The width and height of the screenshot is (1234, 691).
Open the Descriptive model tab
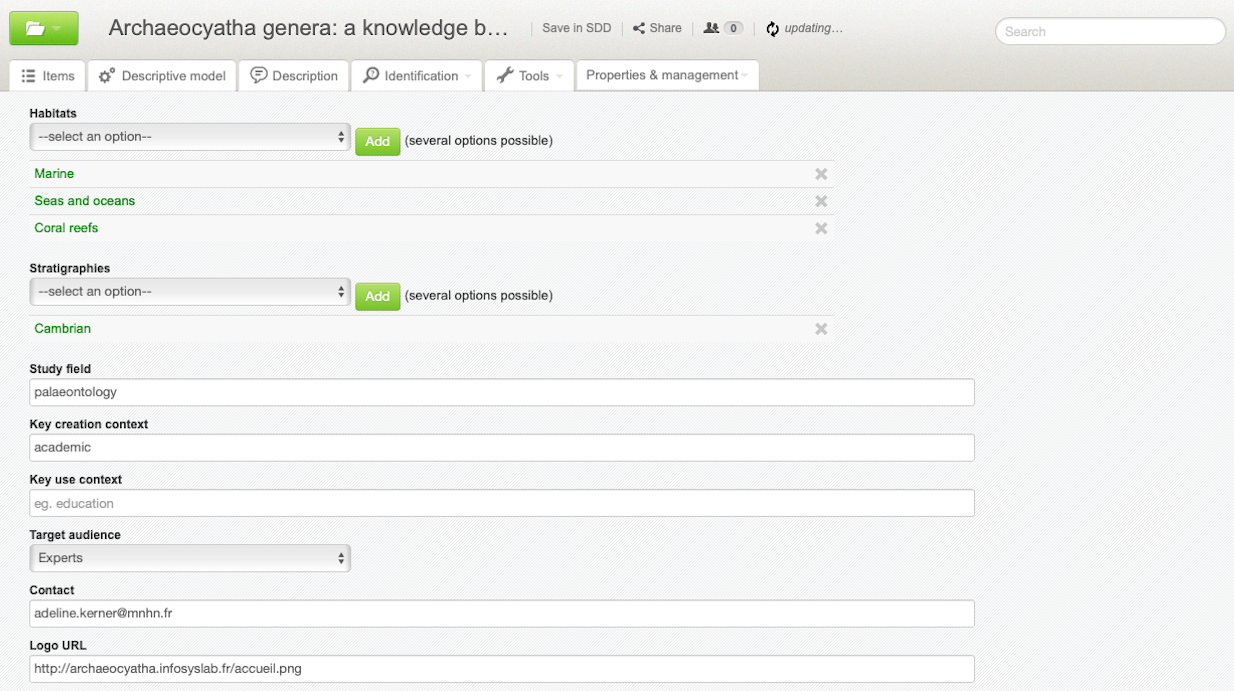point(163,76)
